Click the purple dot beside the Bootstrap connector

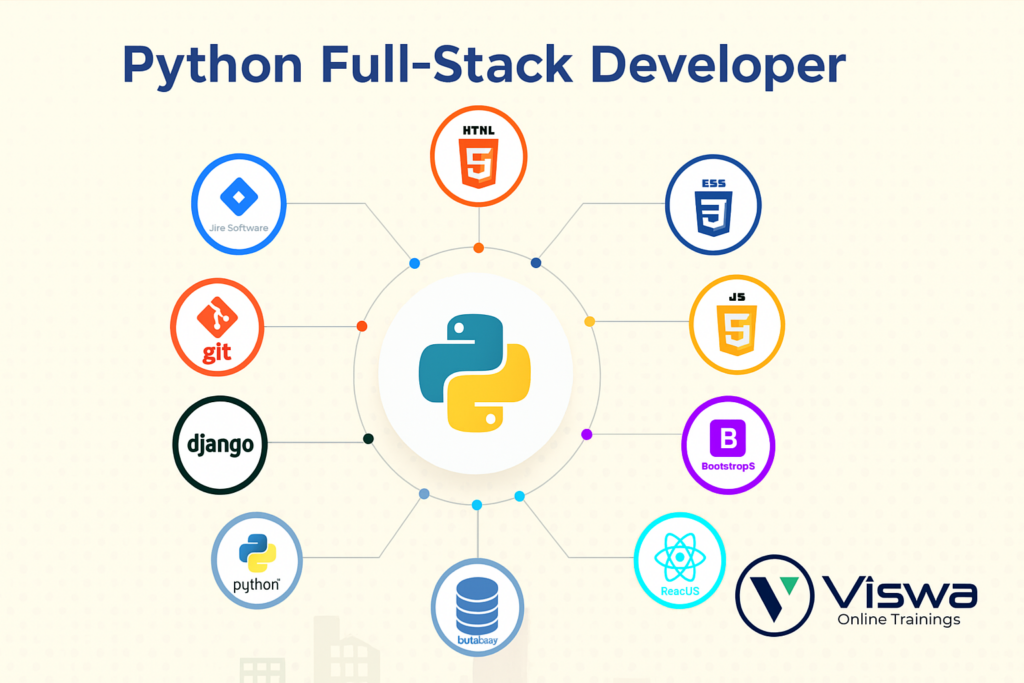(587, 434)
